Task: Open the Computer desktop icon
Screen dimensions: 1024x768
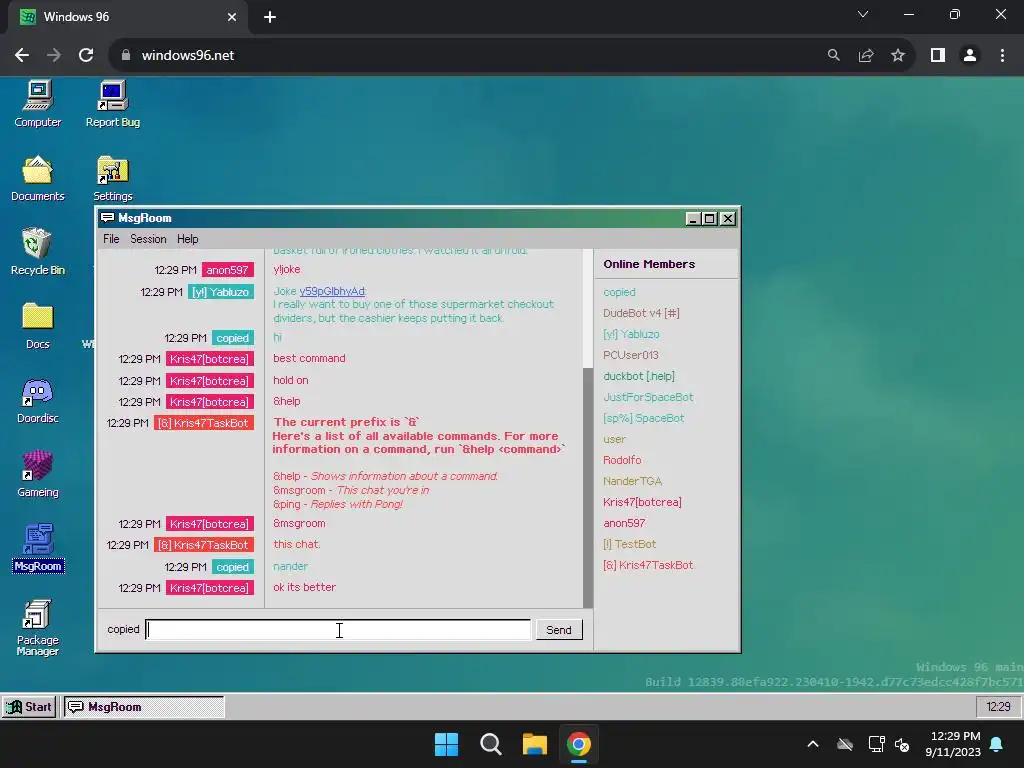Action: click(x=38, y=103)
